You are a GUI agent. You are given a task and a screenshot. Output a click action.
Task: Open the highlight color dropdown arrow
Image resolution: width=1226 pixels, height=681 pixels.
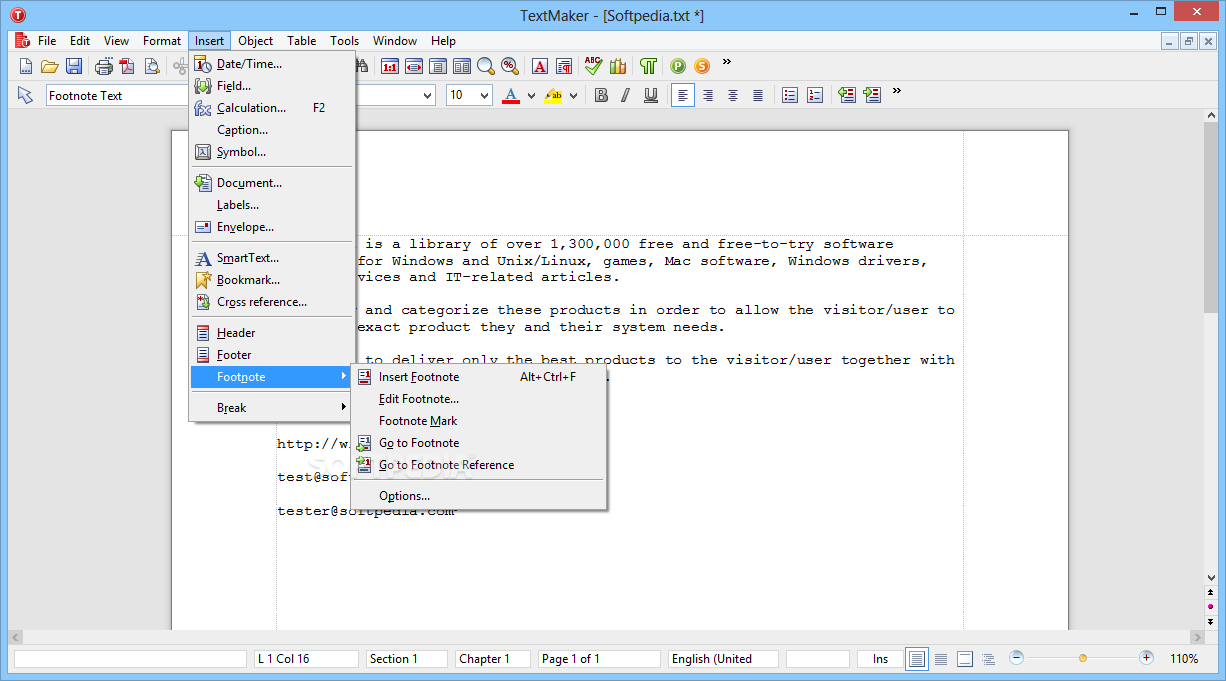[x=574, y=96]
